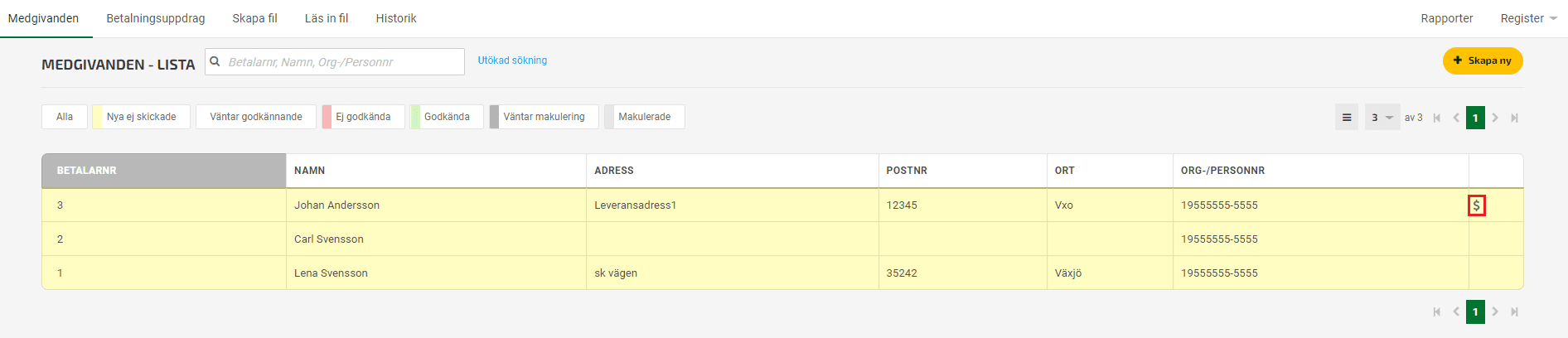Jump to last page in top pager
This screenshot has height=338, width=1568.
1514,118
